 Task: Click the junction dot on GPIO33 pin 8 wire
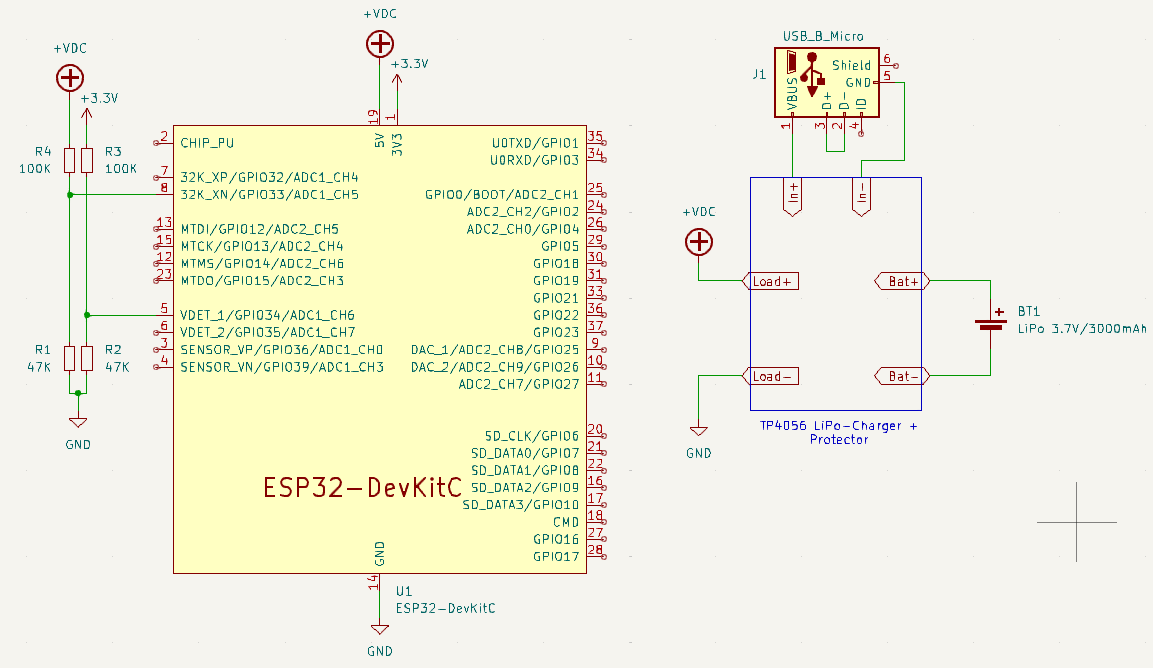(70, 195)
